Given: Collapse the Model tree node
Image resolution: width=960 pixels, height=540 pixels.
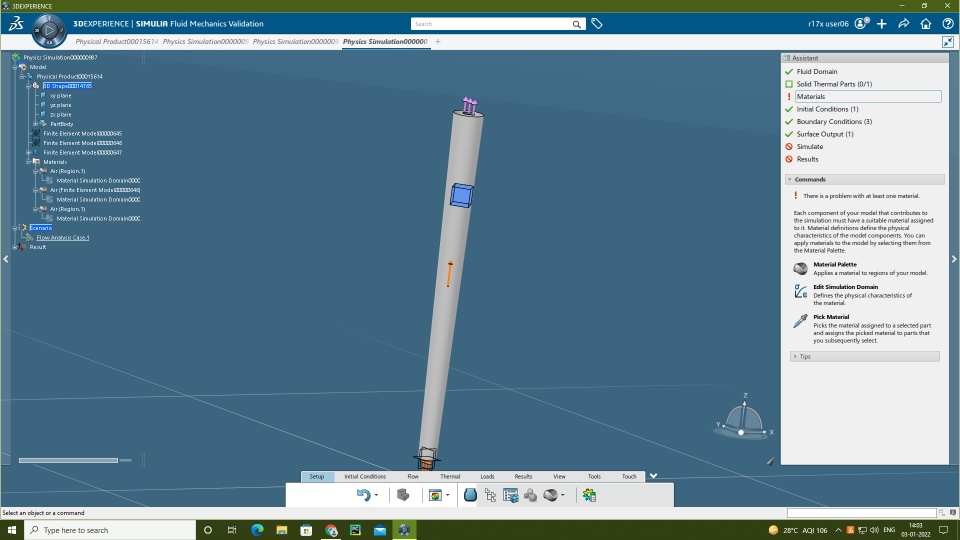Looking at the screenshot, I should tap(15, 67).
